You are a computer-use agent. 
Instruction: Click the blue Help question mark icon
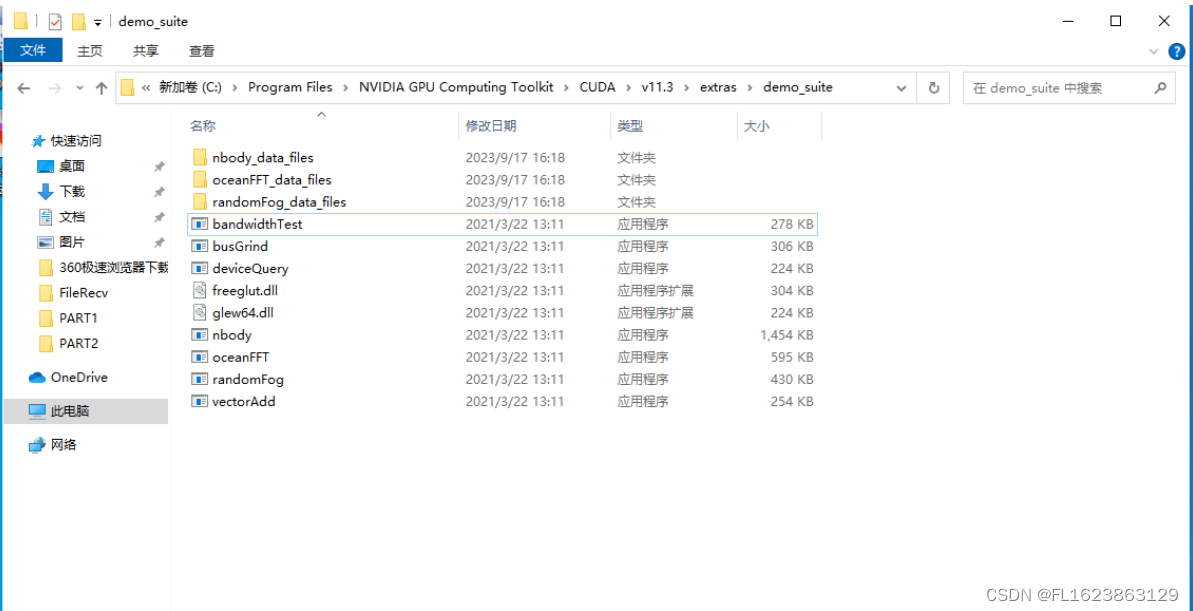click(1178, 51)
